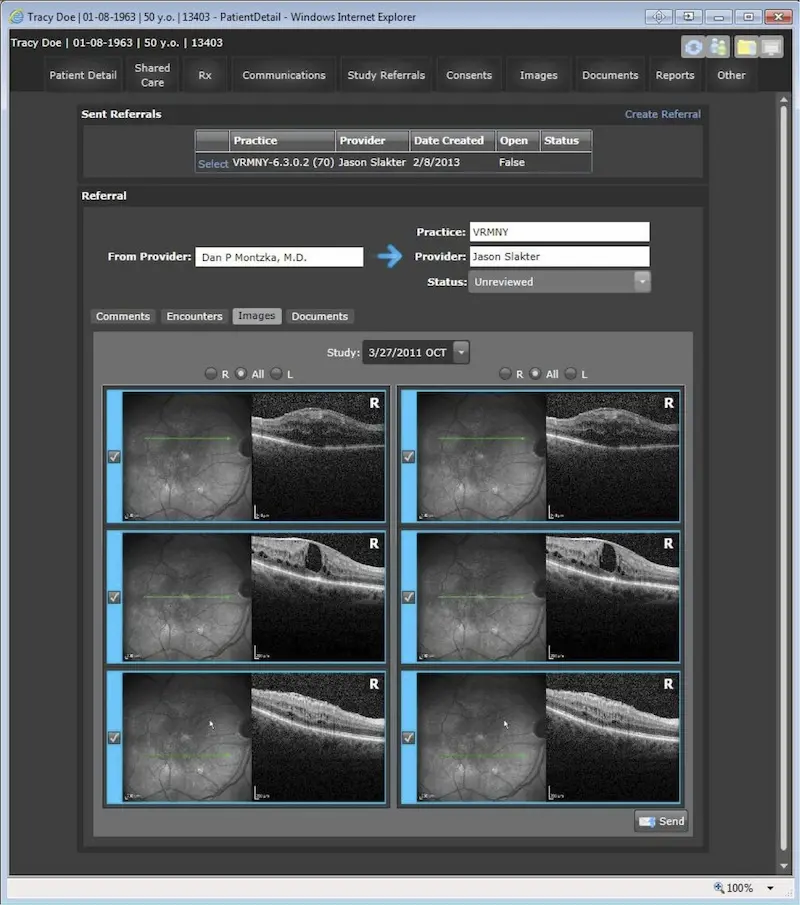Choose the L radio button above the right panel

point(570,374)
